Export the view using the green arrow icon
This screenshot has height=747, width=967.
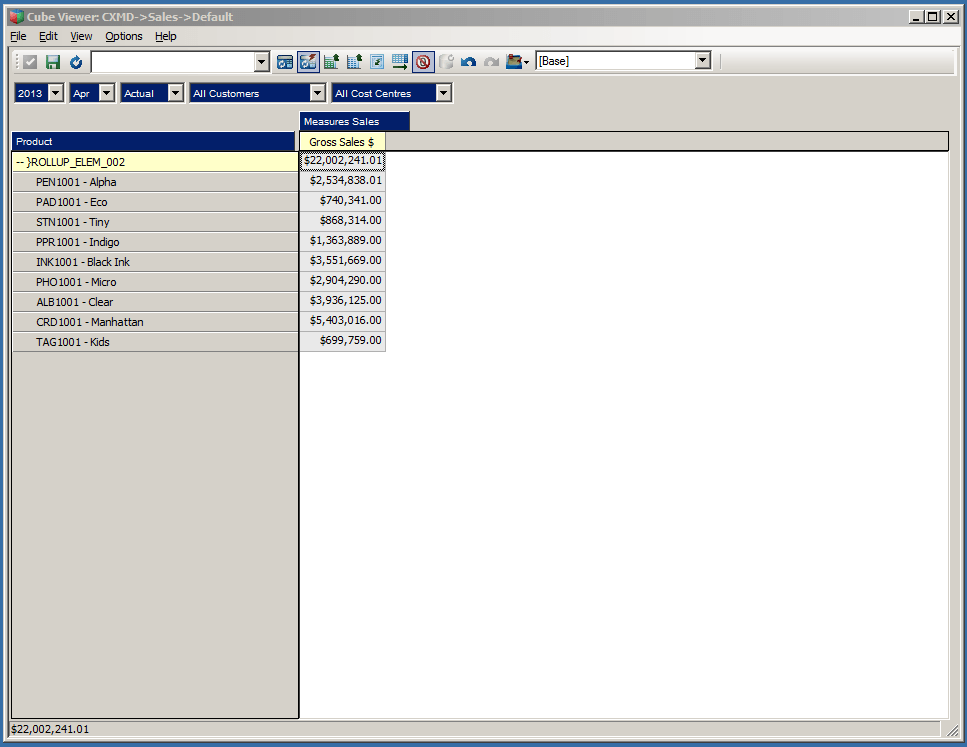400,61
